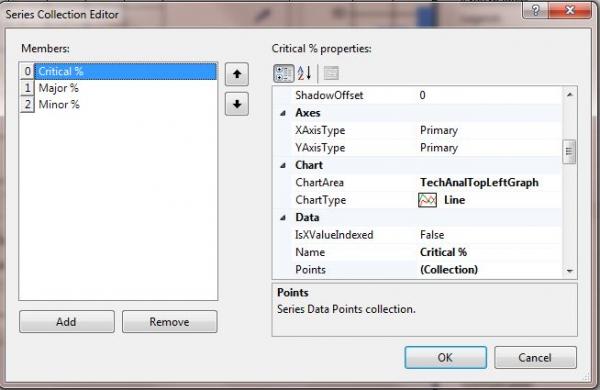Click the IsXValueIndexed value False

coord(432,235)
